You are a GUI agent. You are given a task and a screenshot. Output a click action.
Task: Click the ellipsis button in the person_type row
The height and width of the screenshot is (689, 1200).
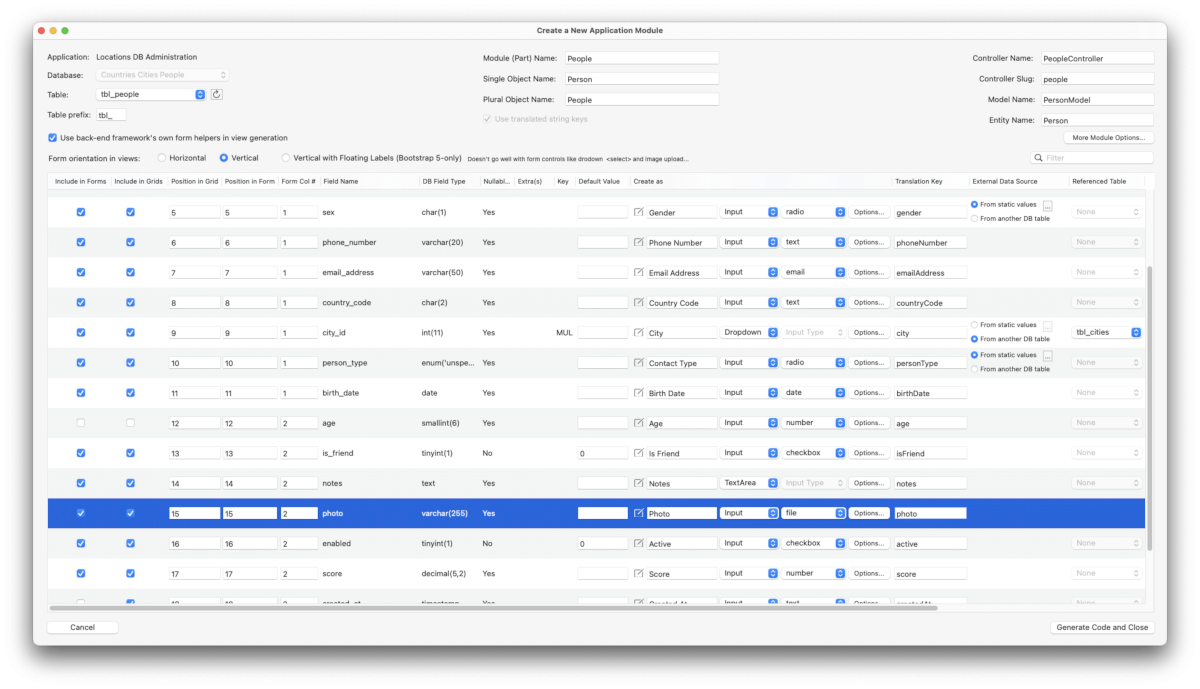pos(1047,355)
